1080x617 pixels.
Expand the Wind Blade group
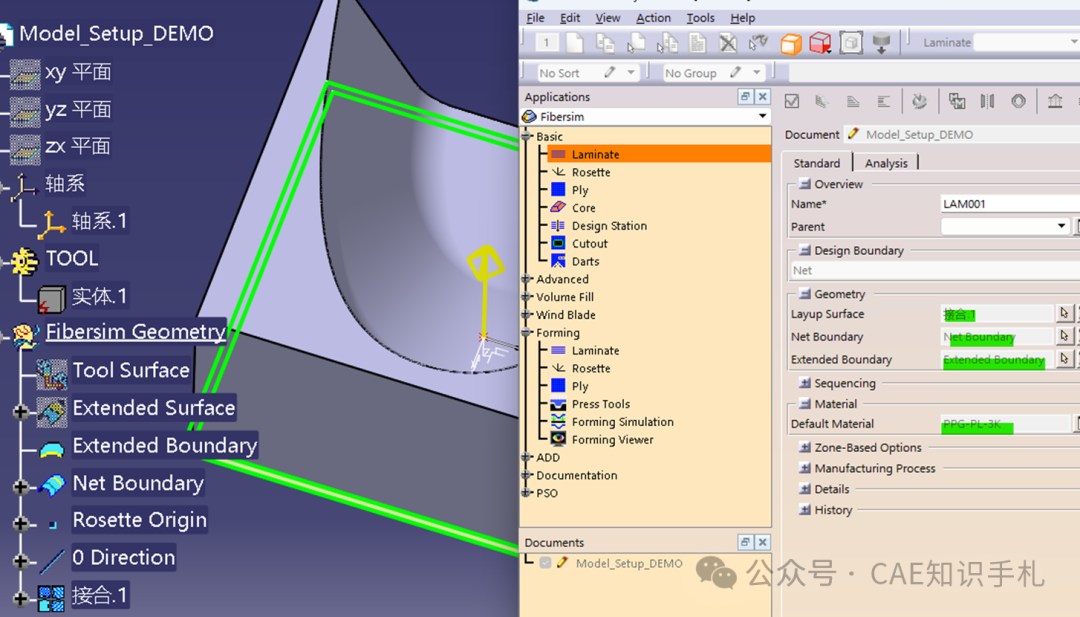(x=527, y=315)
